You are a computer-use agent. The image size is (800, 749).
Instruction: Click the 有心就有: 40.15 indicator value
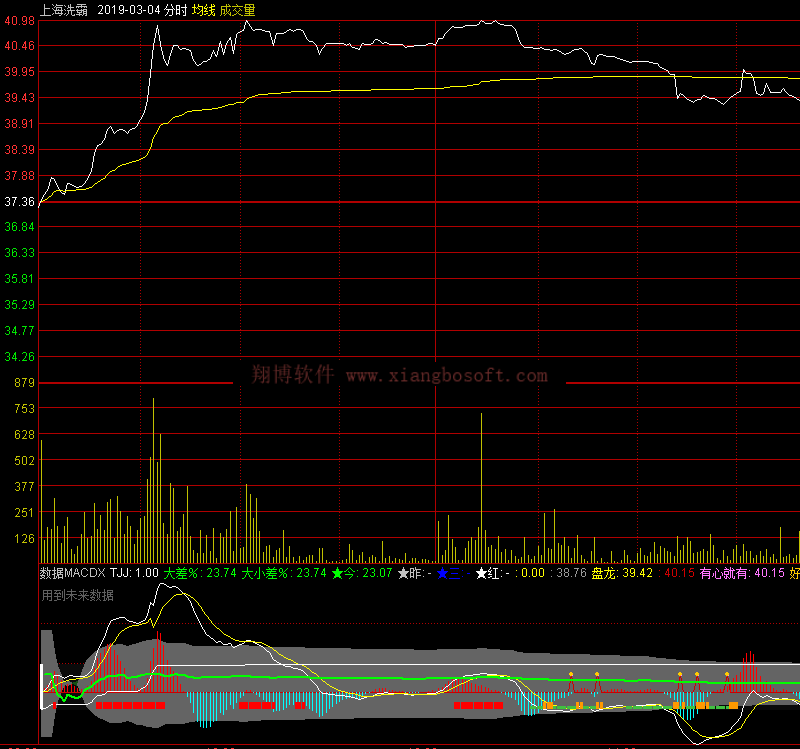coord(742,573)
